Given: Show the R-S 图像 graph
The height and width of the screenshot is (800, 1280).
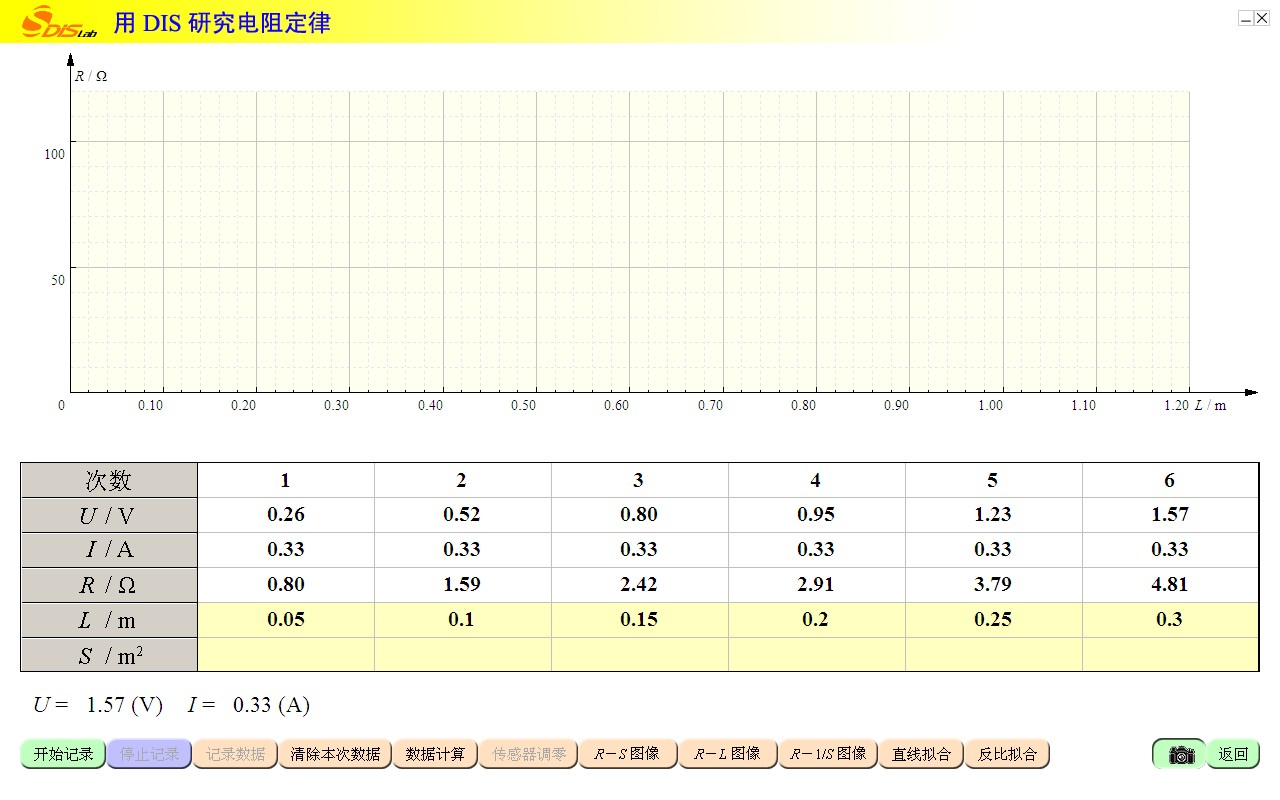Looking at the screenshot, I should click(x=627, y=754).
